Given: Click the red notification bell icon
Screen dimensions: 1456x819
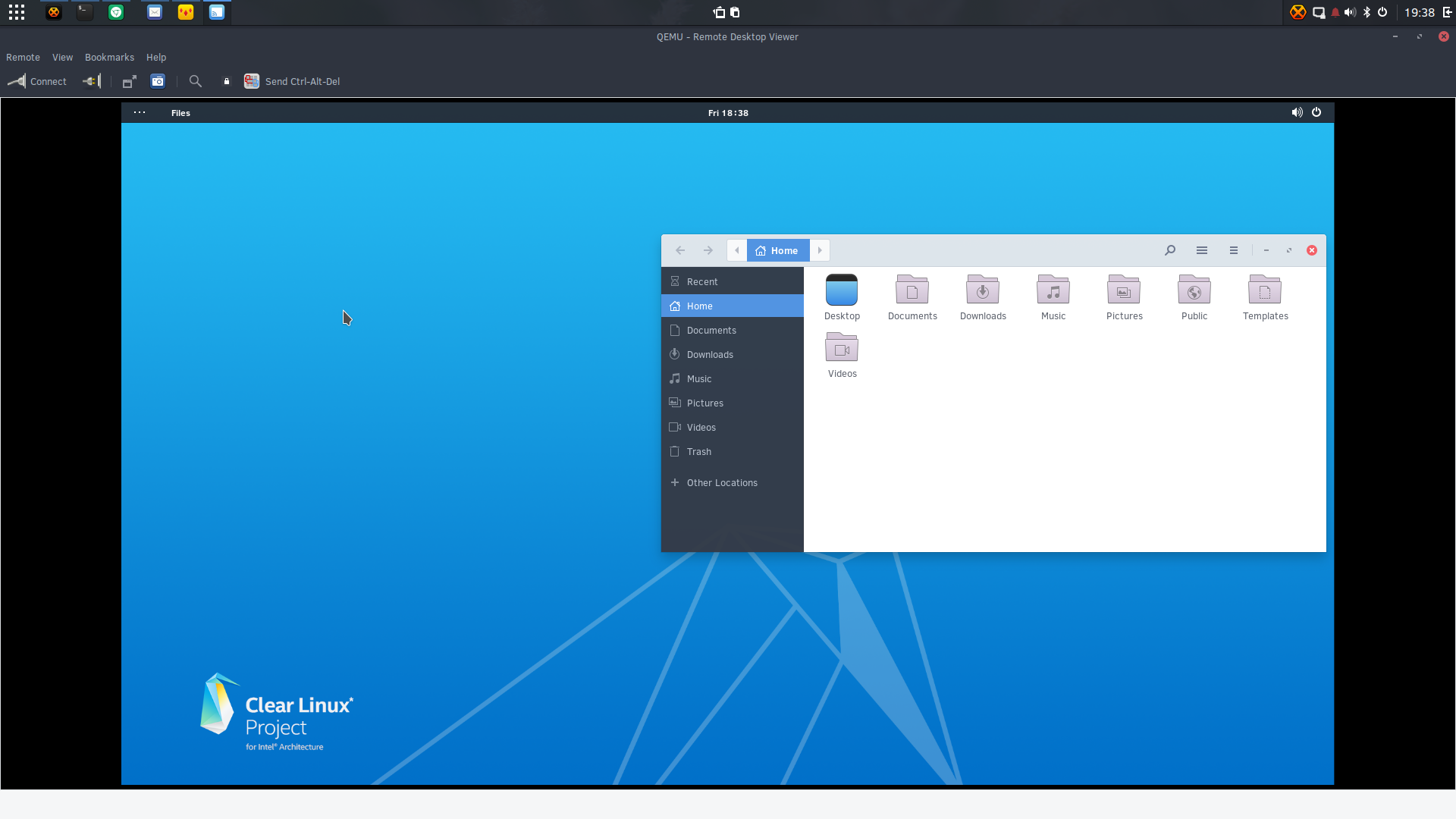Looking at the screenshot, I should (x=1335, y=12).
